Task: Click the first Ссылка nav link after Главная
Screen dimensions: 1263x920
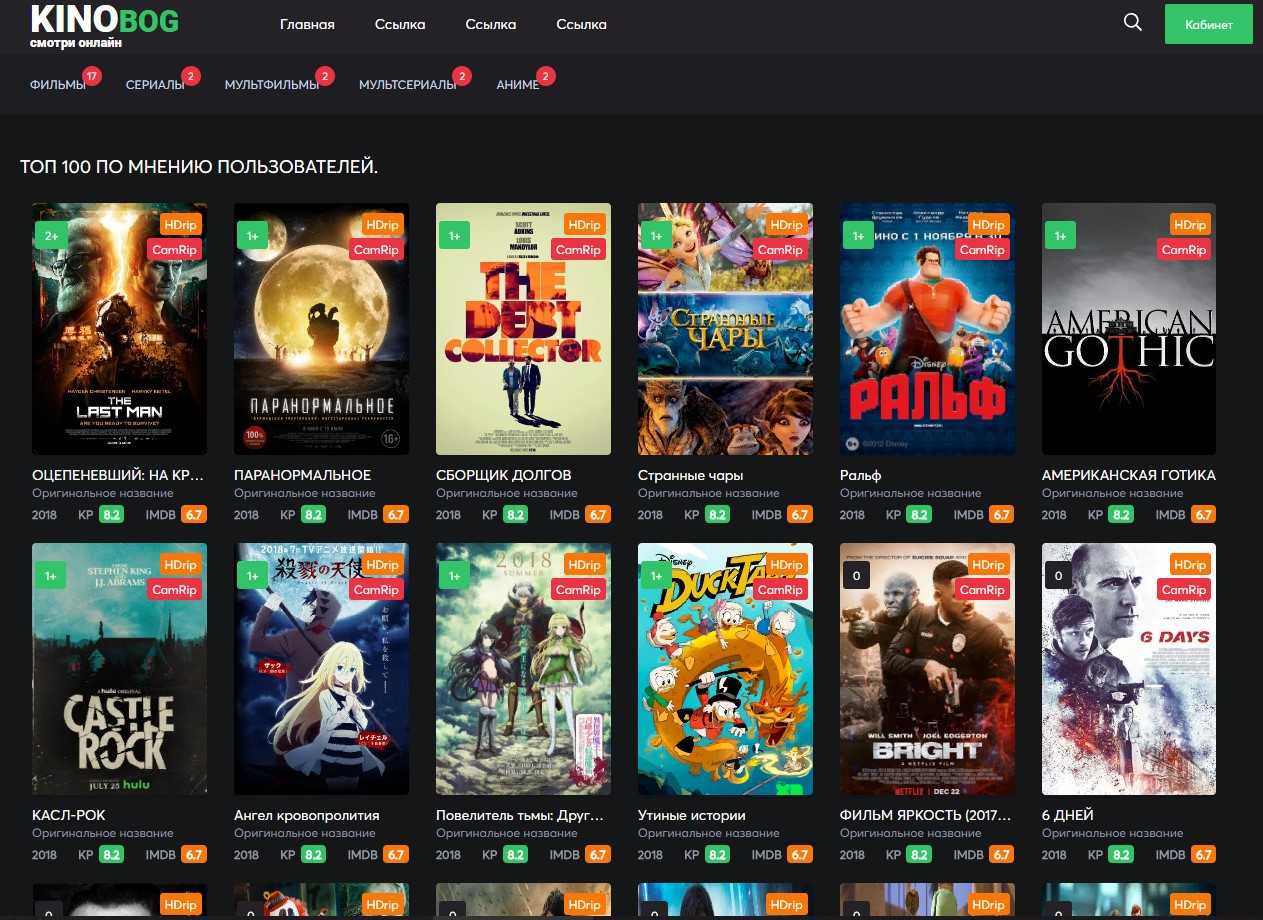Action: pos(400,24)
